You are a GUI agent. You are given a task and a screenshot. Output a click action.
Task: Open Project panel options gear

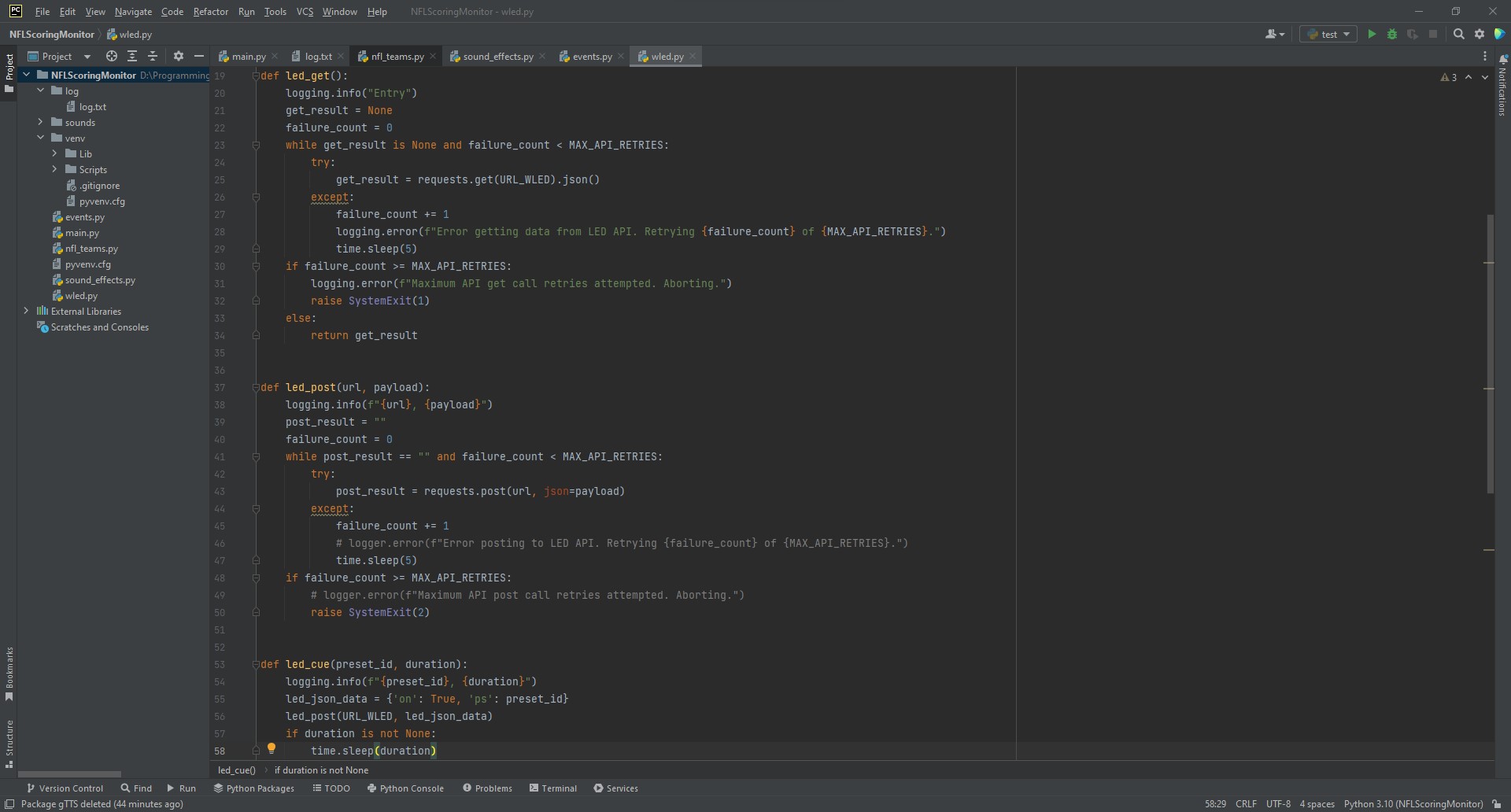coord(179,56)
